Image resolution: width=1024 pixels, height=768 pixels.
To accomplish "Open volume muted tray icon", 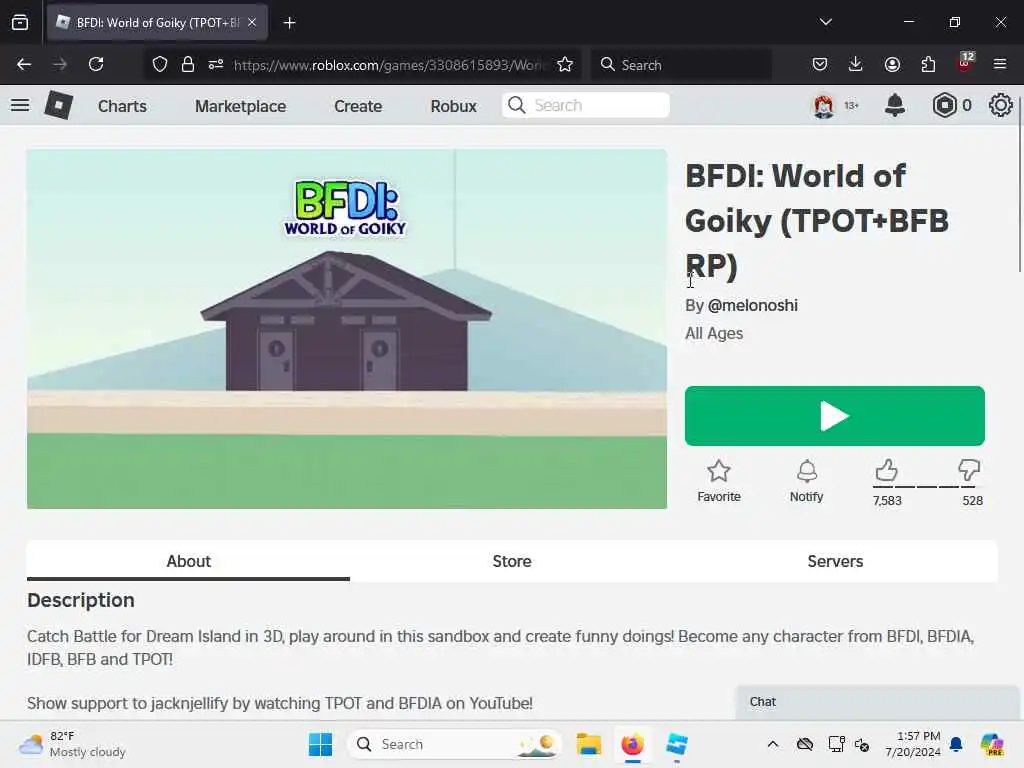I will [x=862, y=744].
